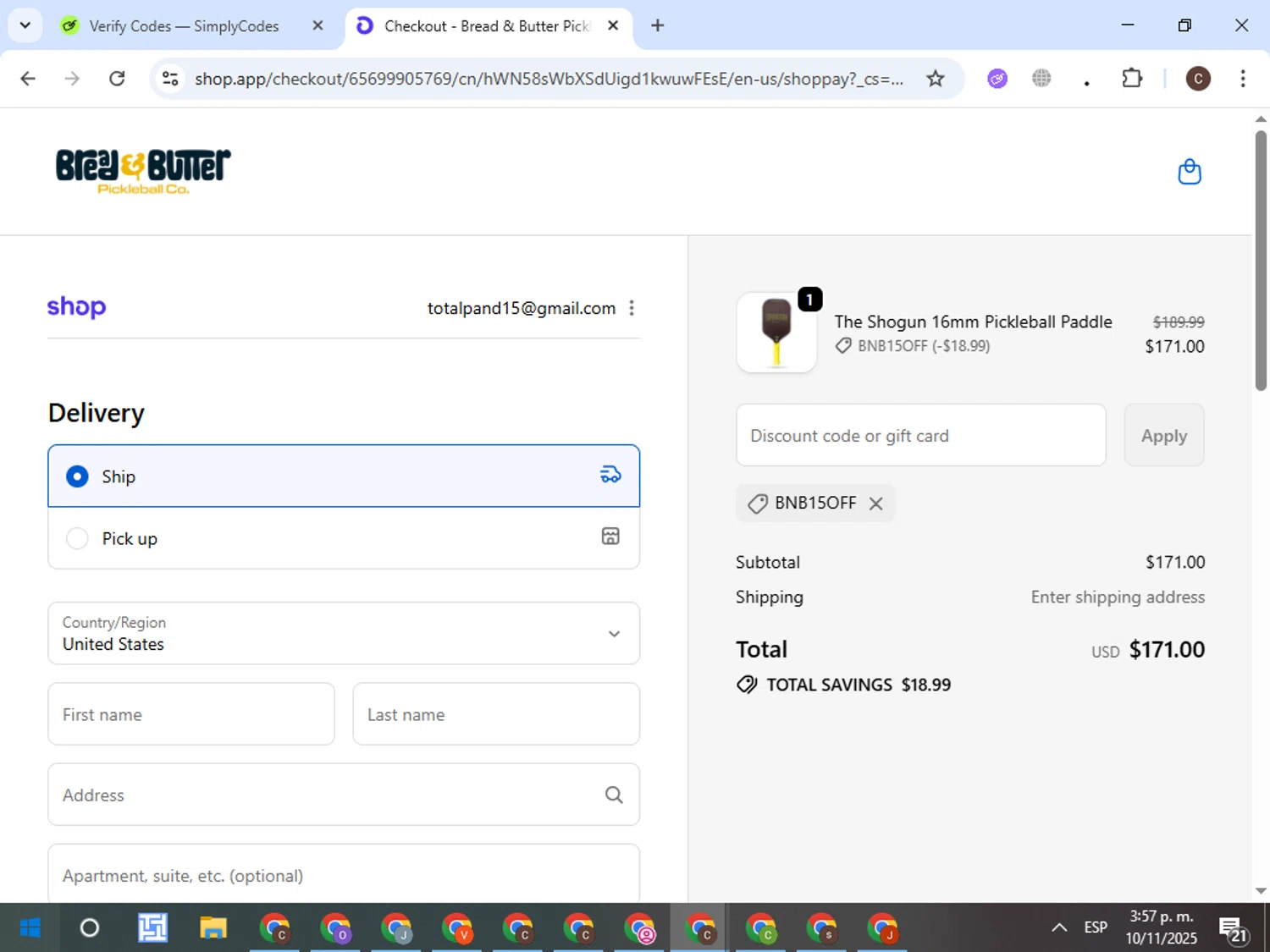Click the purple Shop logo
The height and width of the screenshot is (952, 1270).
coord(76,307)
